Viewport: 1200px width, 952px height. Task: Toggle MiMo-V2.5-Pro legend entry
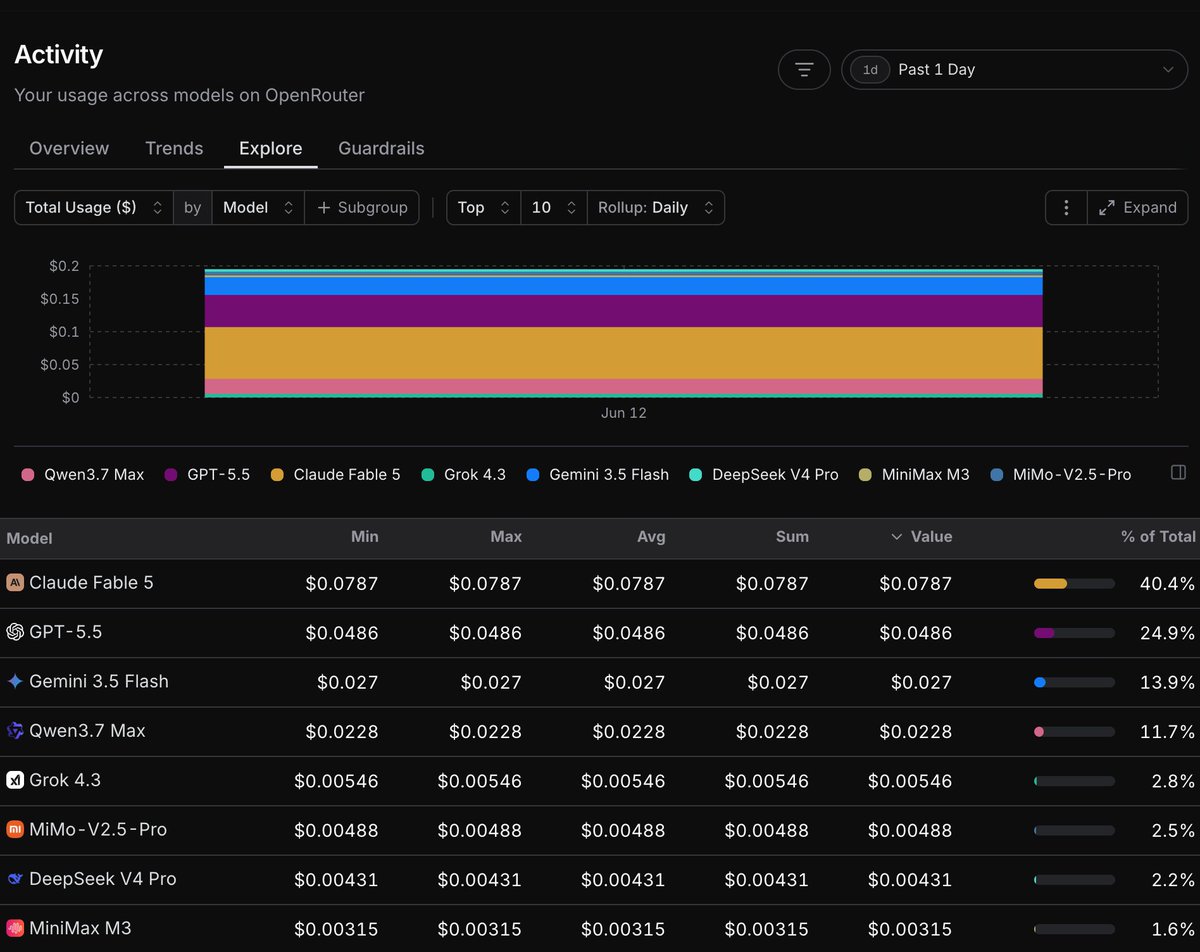(x=1060, y=474)
